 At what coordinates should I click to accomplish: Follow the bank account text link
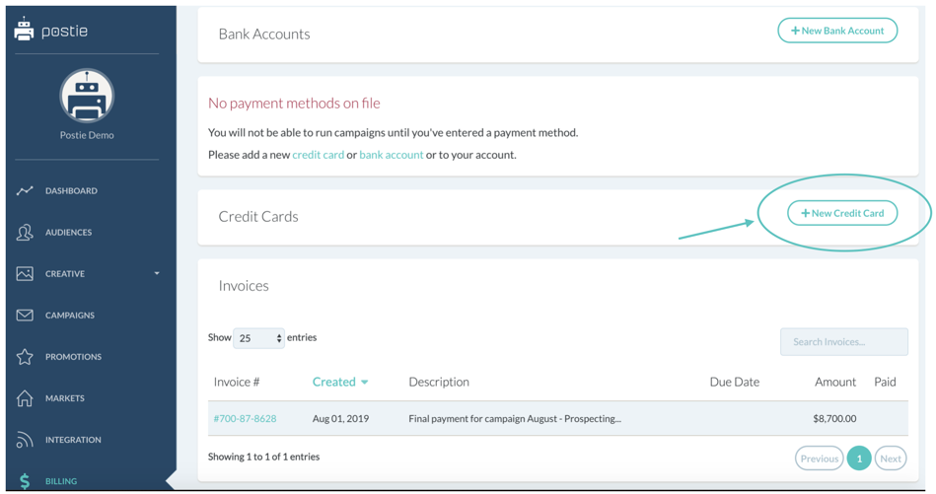[391, 155]
